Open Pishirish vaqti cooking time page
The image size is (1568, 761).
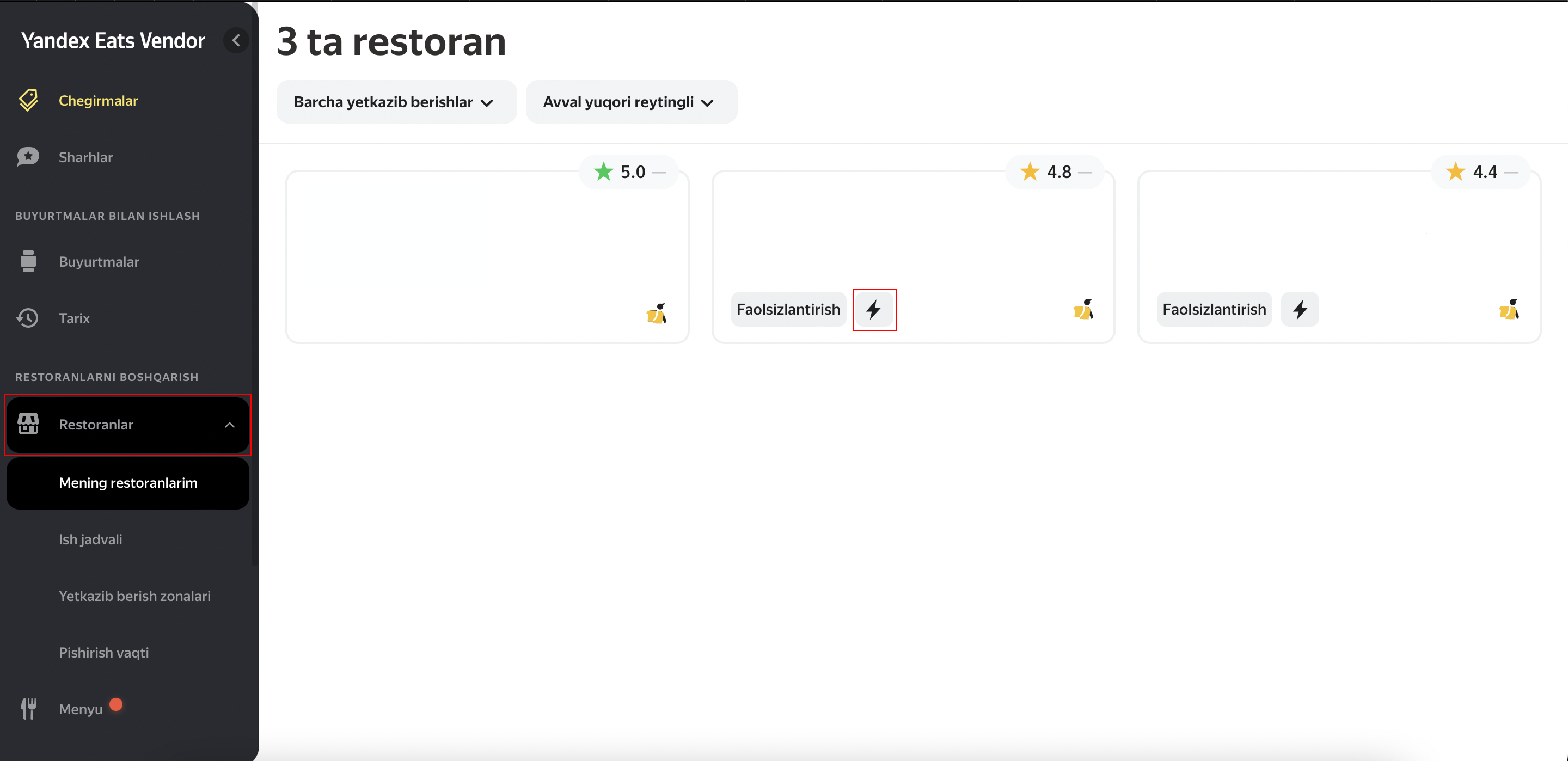[103, 653]
